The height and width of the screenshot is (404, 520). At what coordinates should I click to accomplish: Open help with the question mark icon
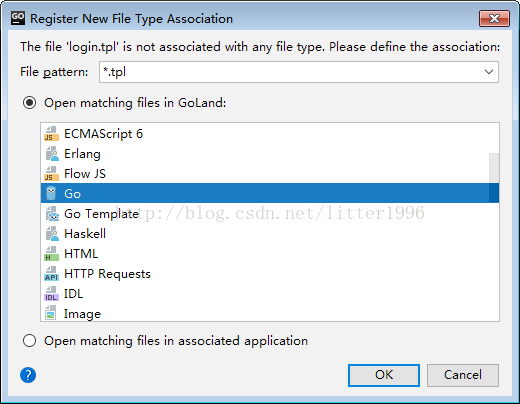tap(28, 375)
